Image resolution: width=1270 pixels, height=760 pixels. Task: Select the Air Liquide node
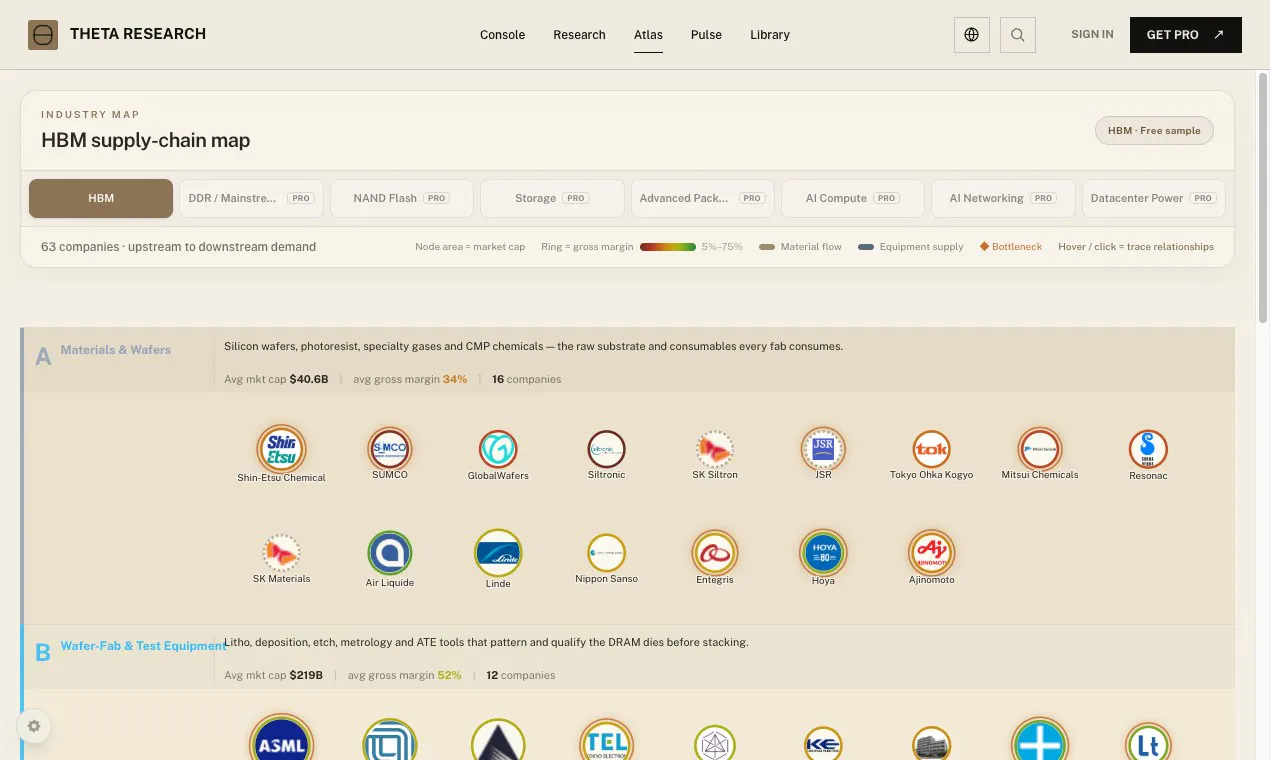(x=390, y=553)
